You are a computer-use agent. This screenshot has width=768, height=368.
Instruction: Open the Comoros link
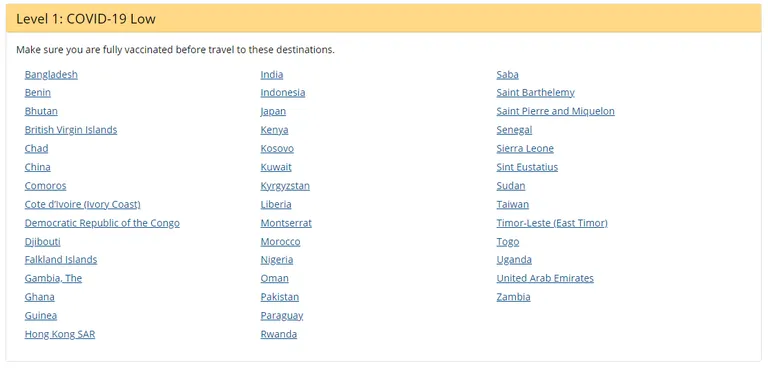coord(46,186)
